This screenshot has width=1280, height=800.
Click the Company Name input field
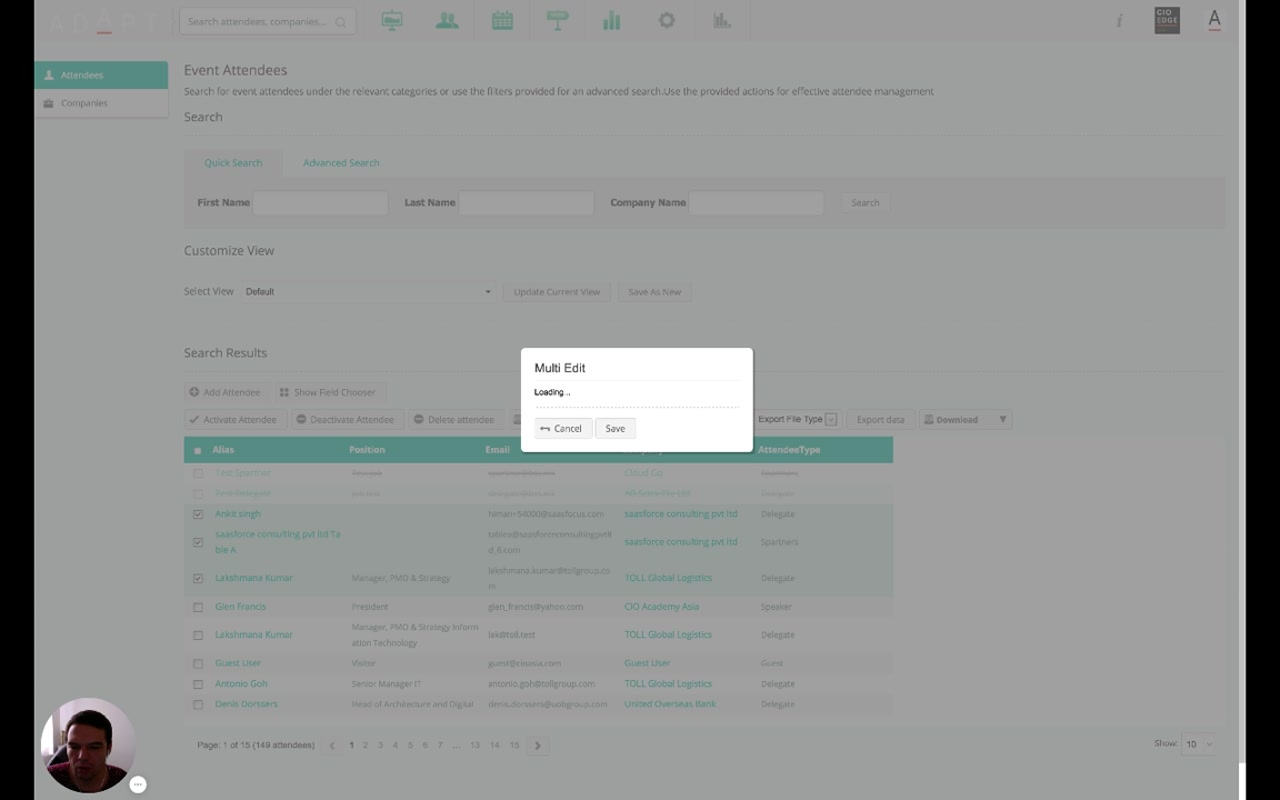(x=756, y=203)
